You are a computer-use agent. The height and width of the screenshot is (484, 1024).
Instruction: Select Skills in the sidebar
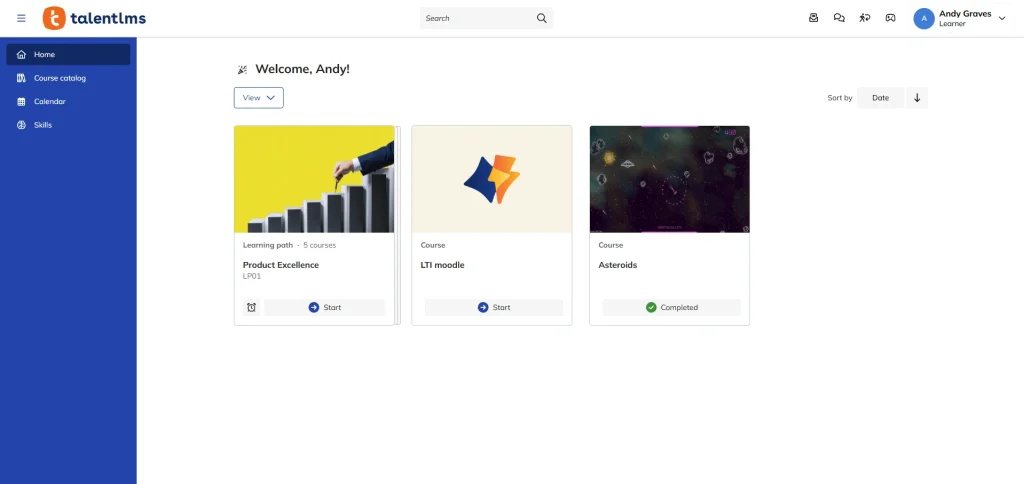[43, 125]
